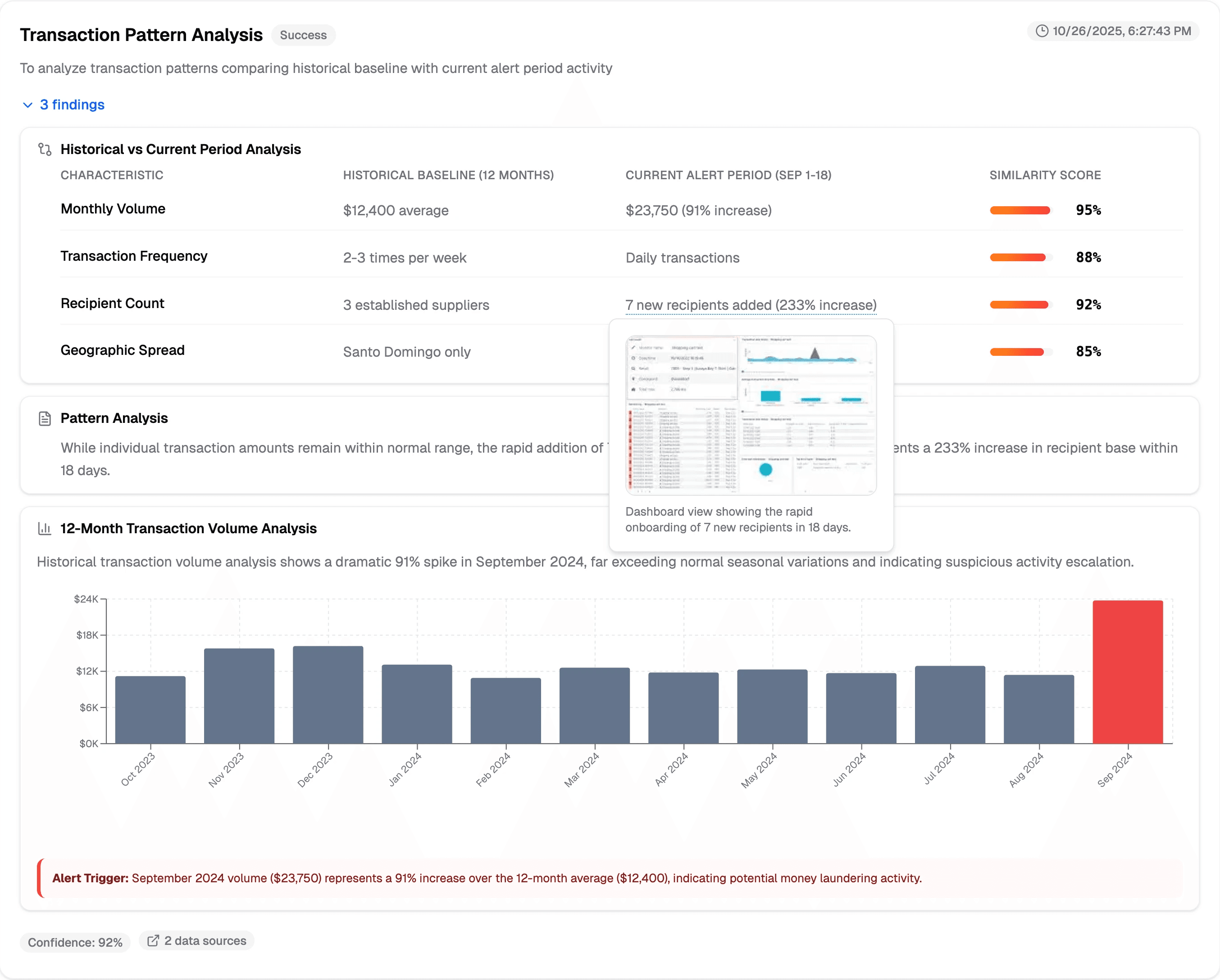Viewport: 1220px width, 980px height.
Task: Click the Recipient Count 92% similarity bar
Action: [1020, 305]
